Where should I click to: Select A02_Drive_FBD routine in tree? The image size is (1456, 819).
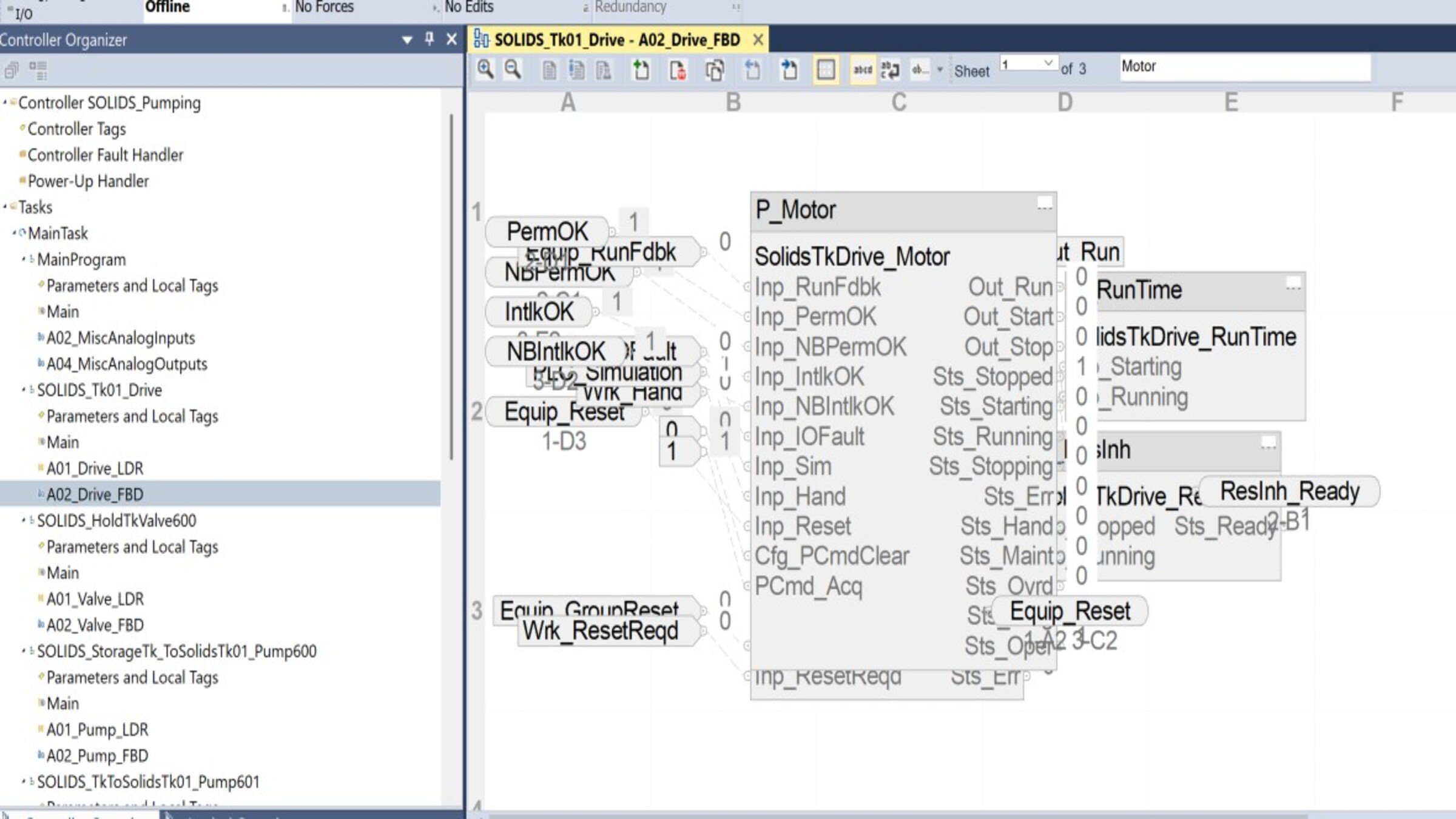pyautogui.click(x=95, y=494)
